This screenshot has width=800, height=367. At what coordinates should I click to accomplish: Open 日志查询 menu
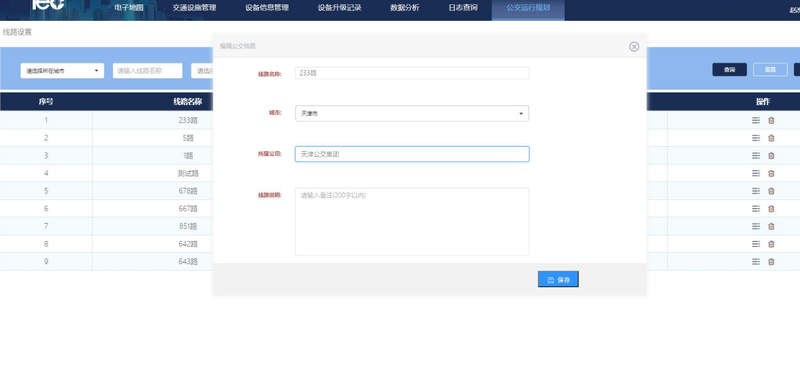pyautogui.click(x=463, y=8)
